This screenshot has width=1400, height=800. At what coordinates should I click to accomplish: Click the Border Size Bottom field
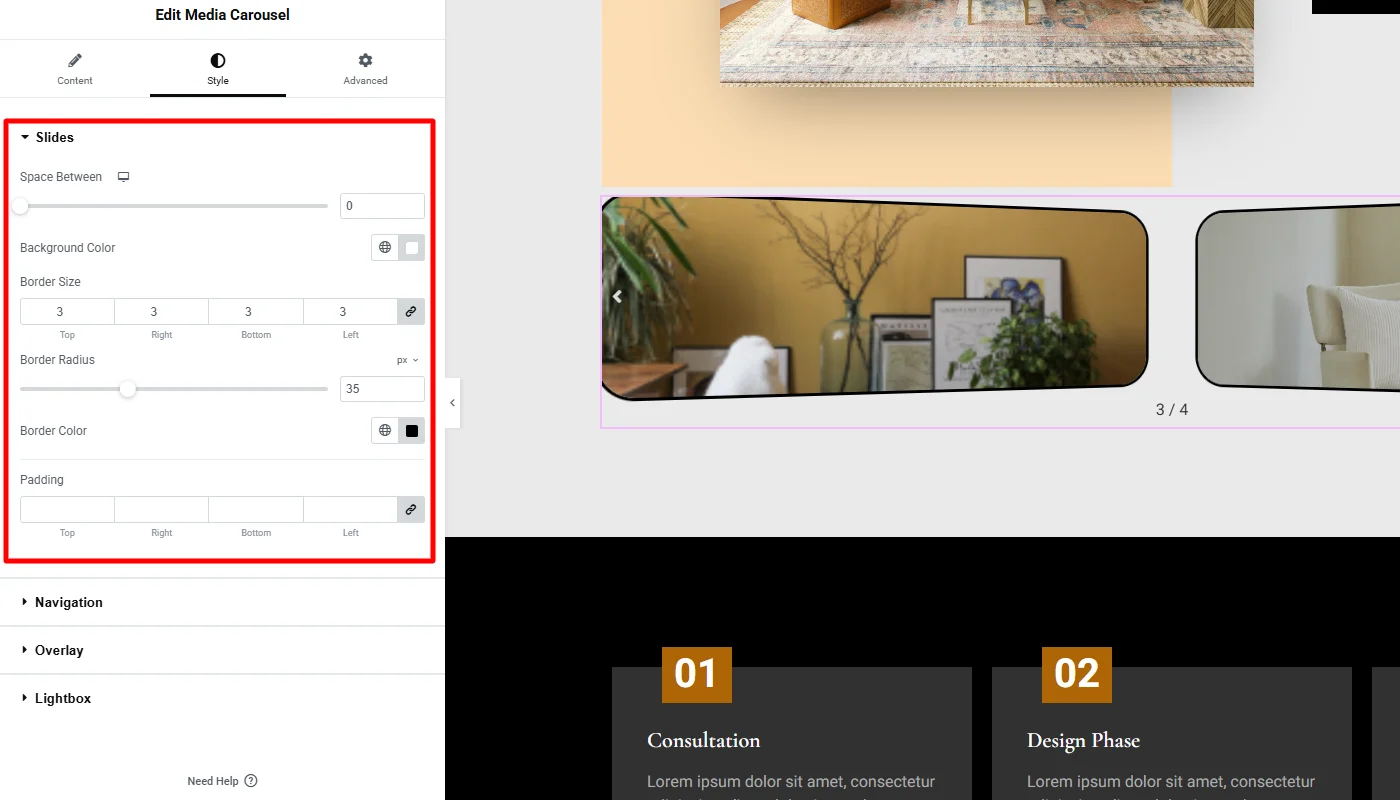point(255,312)
